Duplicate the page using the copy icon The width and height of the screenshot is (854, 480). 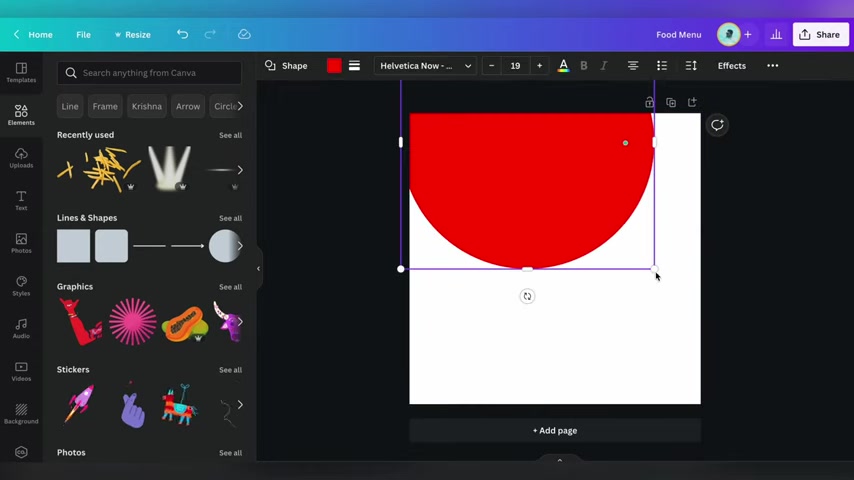[671, 102]
